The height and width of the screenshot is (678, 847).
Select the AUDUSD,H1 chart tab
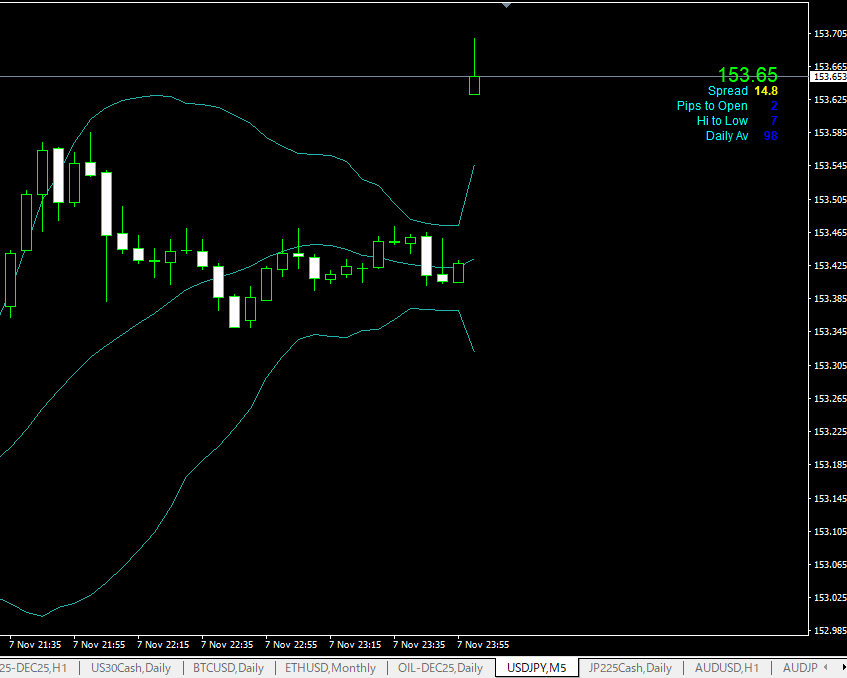[x=727, y=668]
